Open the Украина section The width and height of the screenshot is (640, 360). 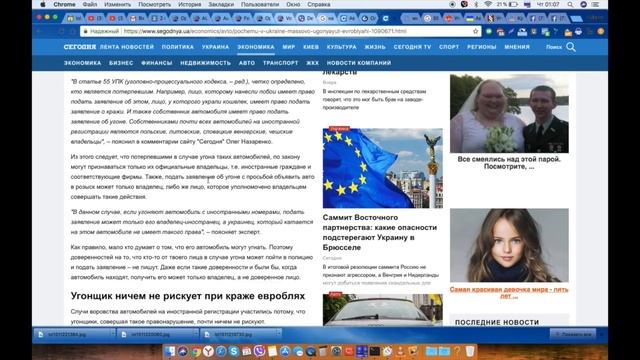[216, 47]
